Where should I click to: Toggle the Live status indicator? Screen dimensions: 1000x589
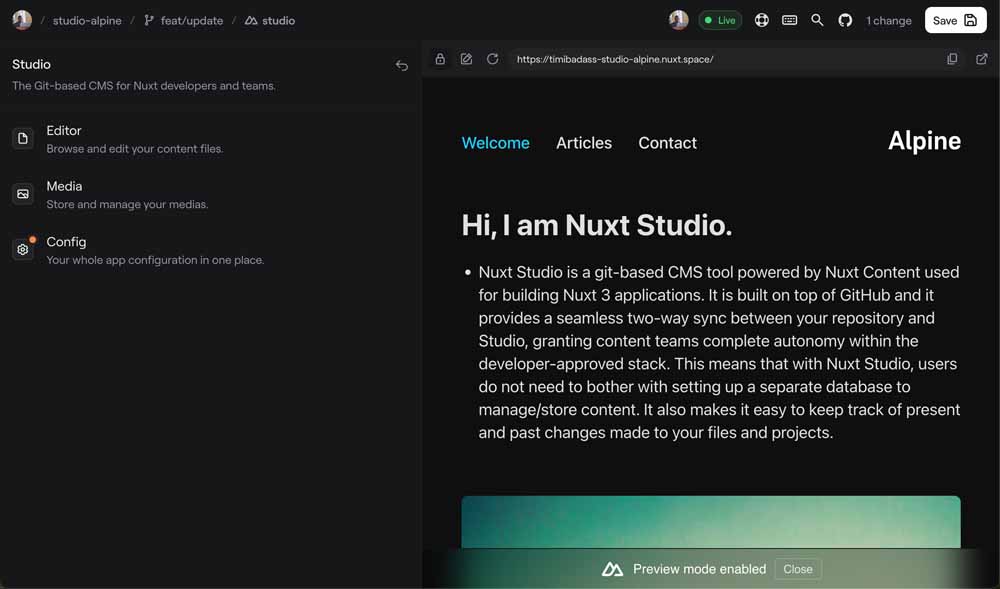[719, 19]
